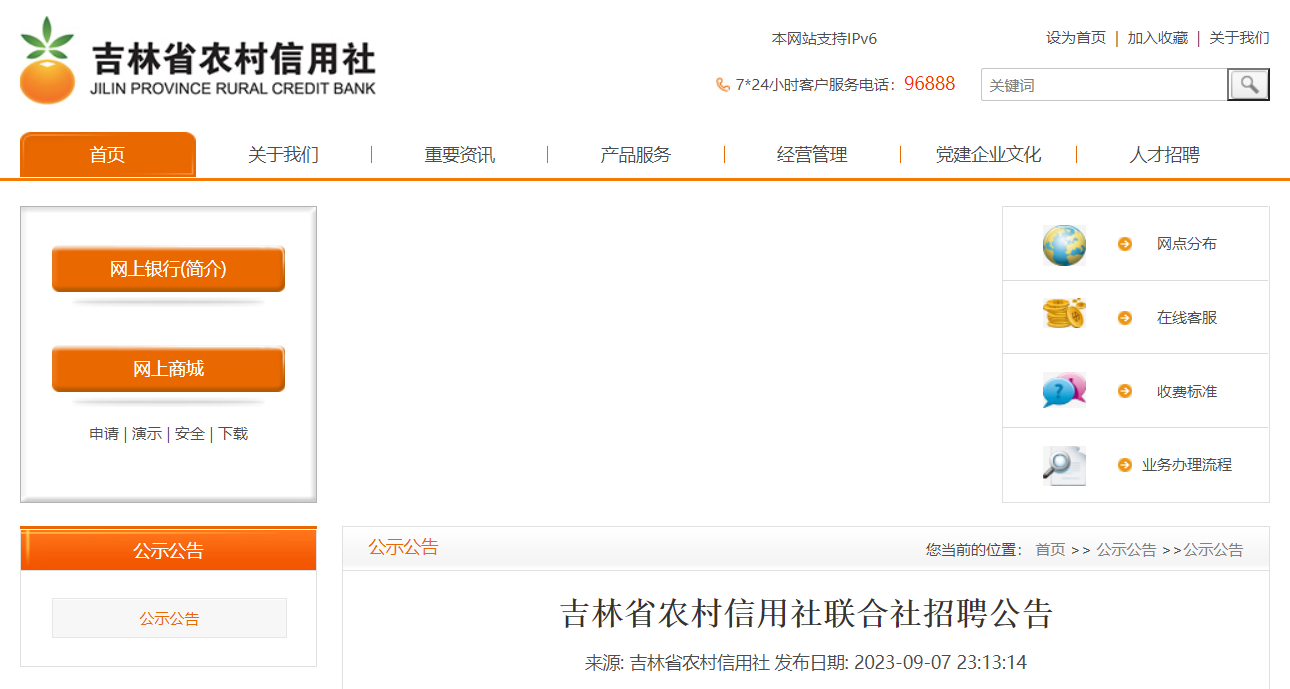Click the orange arrow beside 网点分布
Screen dimensions: 1290x689
[1125, 244]
